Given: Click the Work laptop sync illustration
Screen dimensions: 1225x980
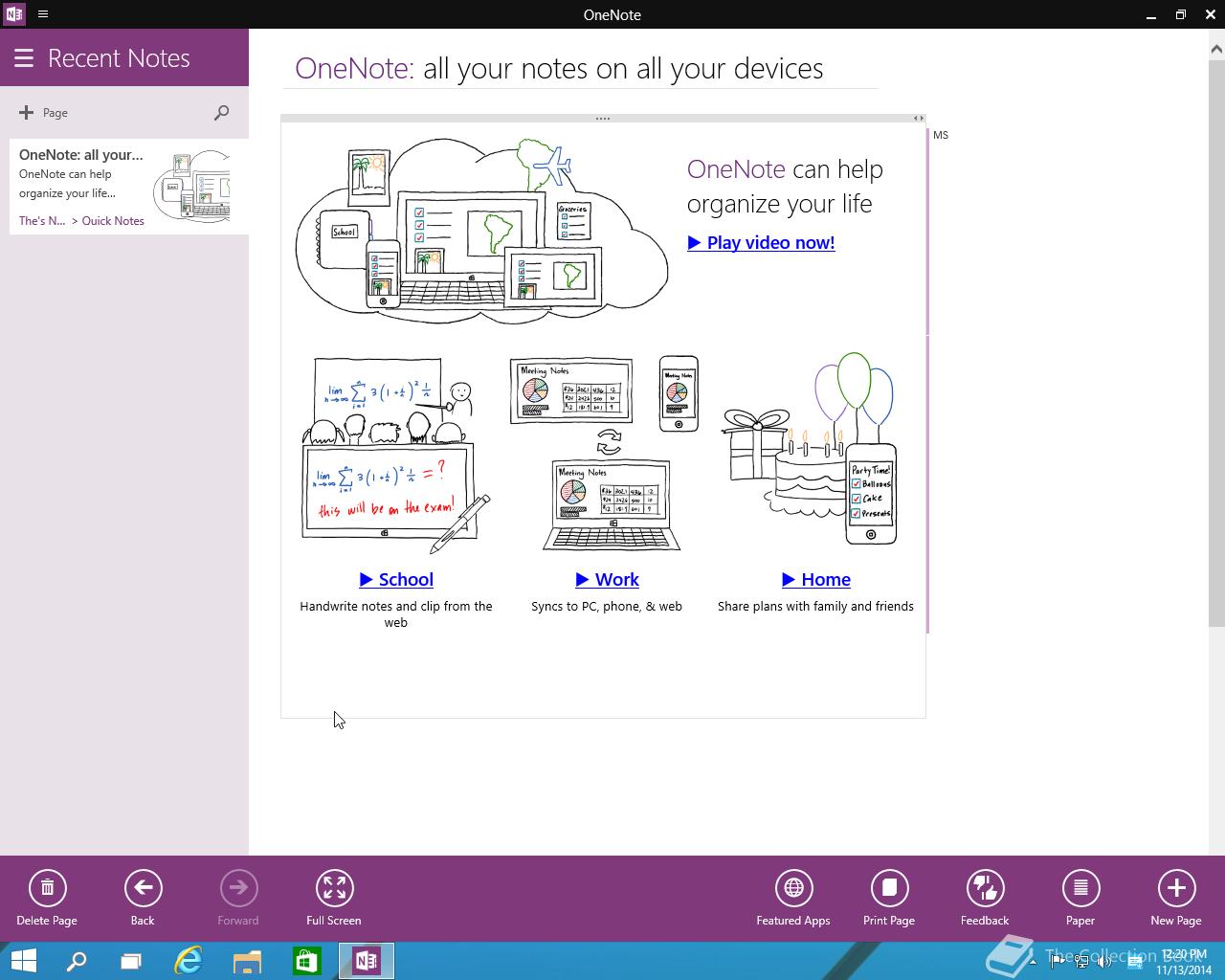Looking at the screenshot, I should [x=607, y=453].
